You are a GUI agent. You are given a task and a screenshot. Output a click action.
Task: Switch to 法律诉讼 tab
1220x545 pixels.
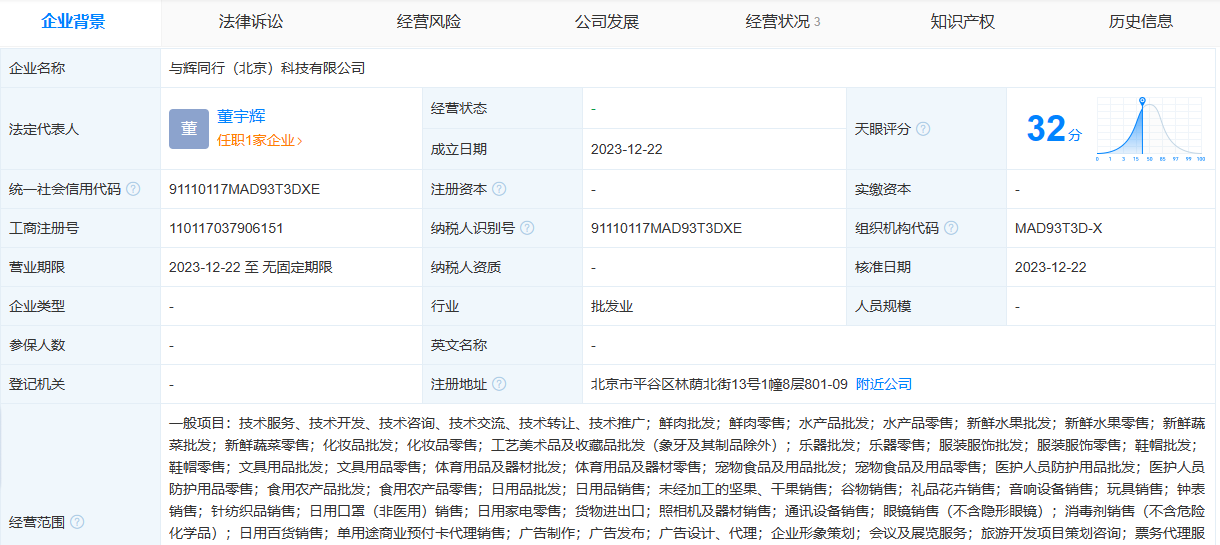pos(251,21)
